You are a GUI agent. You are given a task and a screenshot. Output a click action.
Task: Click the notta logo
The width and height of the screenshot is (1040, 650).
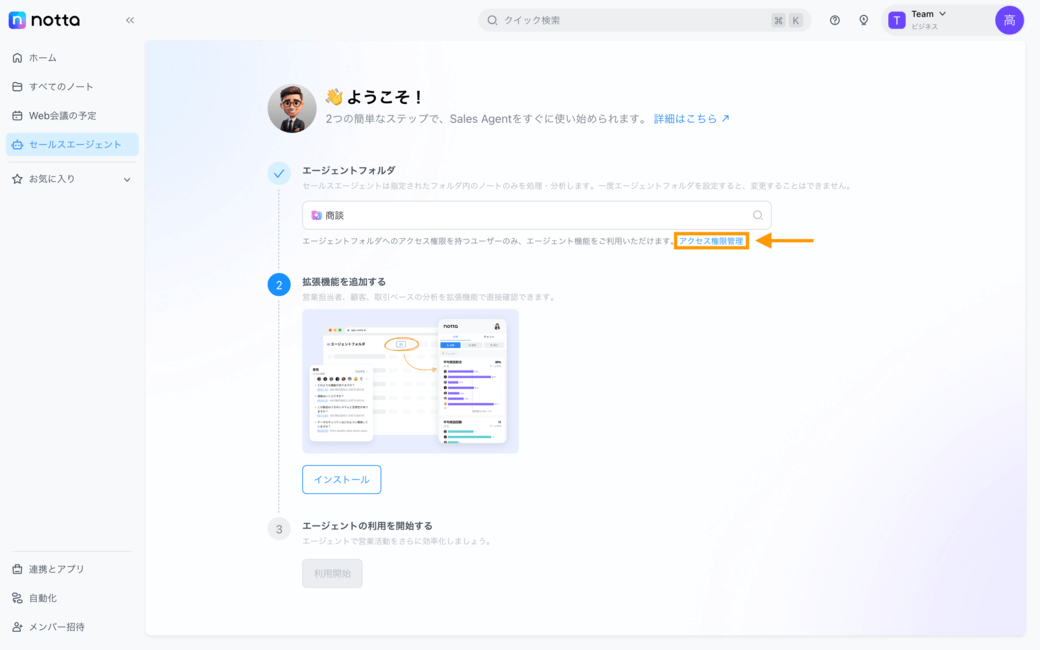44,20
